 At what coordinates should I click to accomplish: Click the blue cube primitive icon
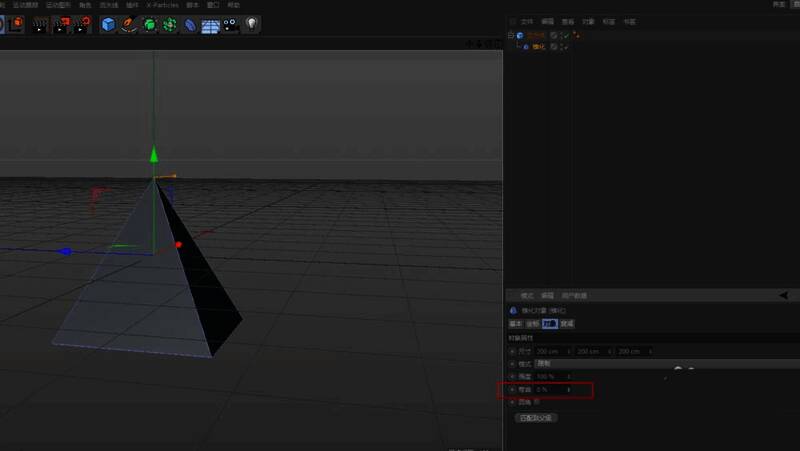[x=108, y=24]
